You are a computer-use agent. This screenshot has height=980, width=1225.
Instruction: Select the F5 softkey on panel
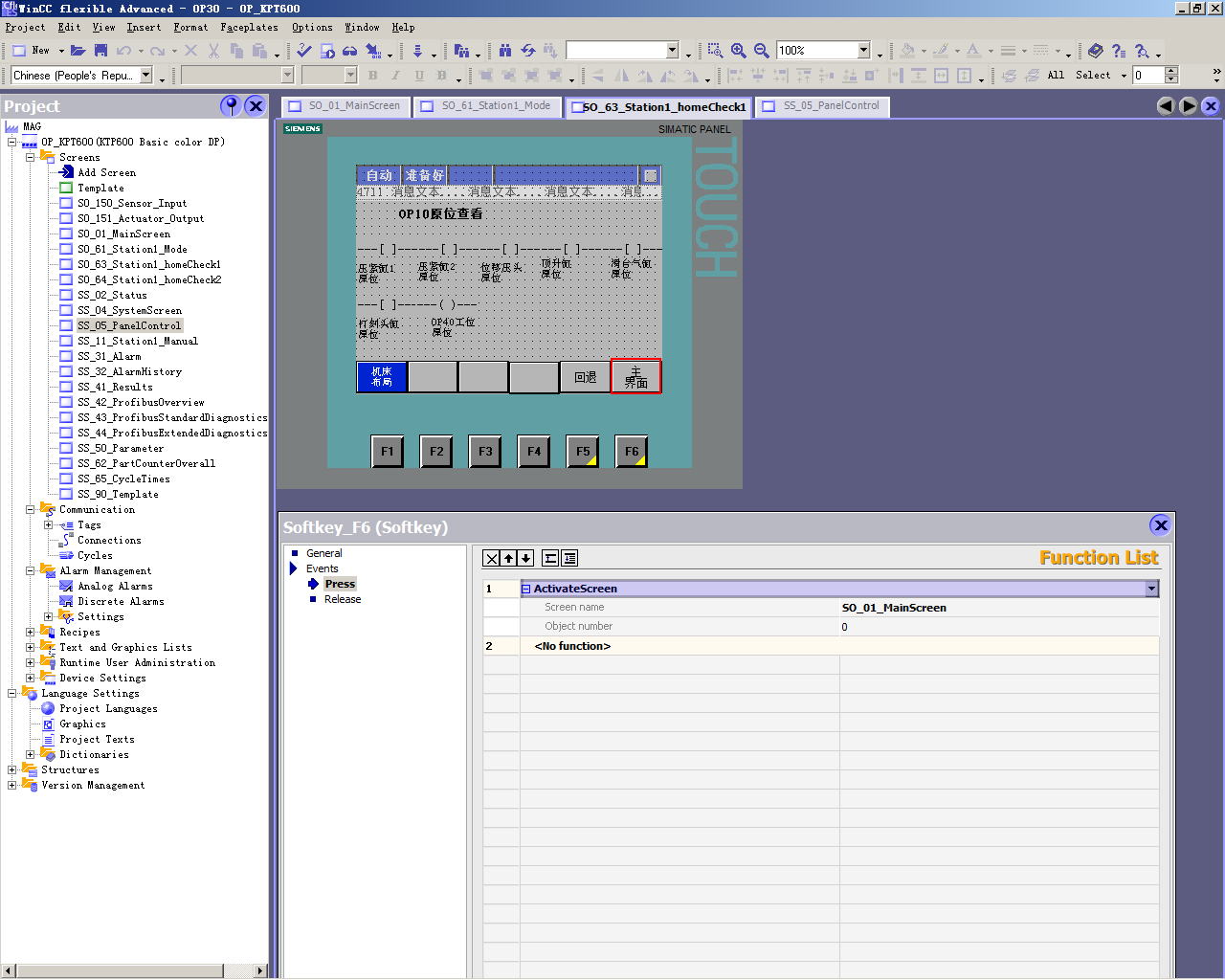pos(583,451)
